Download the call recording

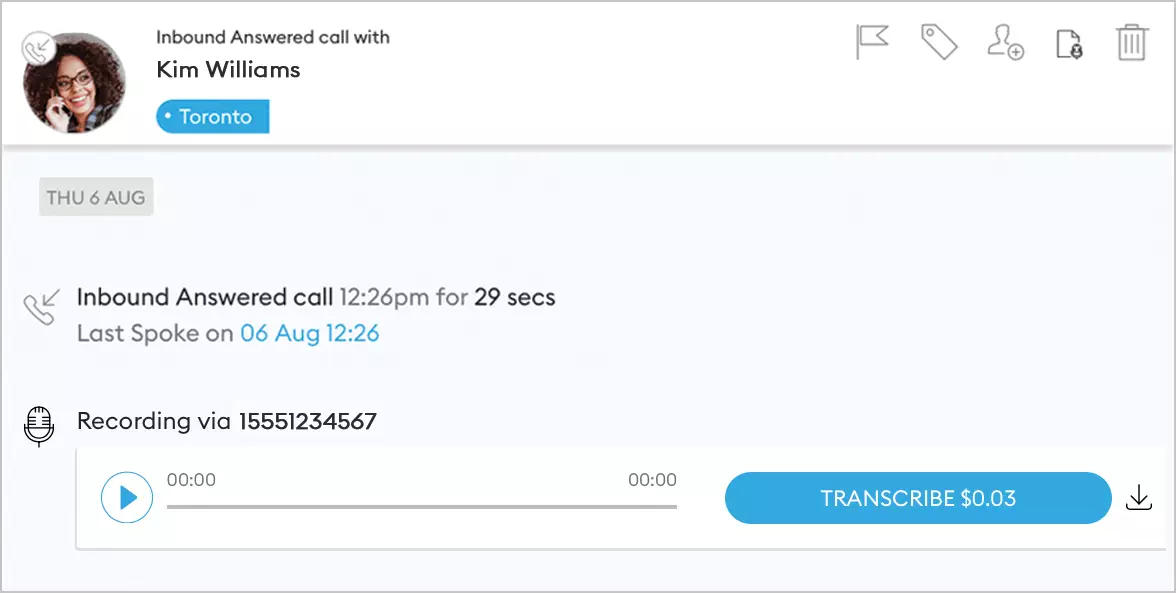pyautogui.click(x=1139, y=497)
